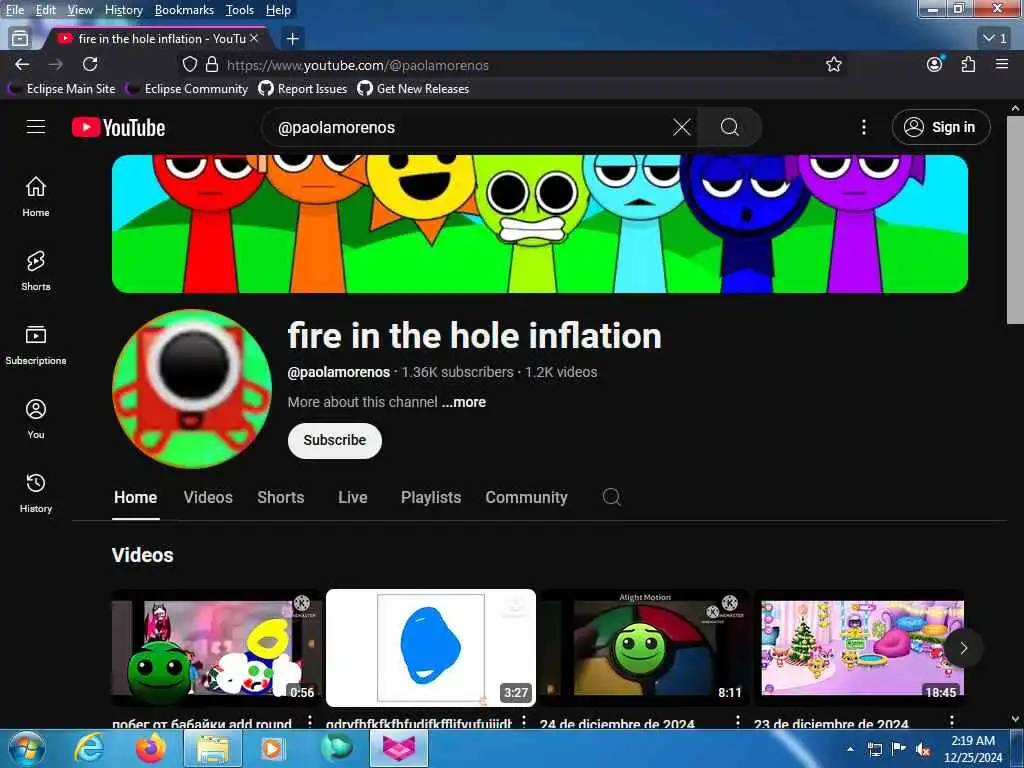Click the muted volume tray icon

point(923,750)
